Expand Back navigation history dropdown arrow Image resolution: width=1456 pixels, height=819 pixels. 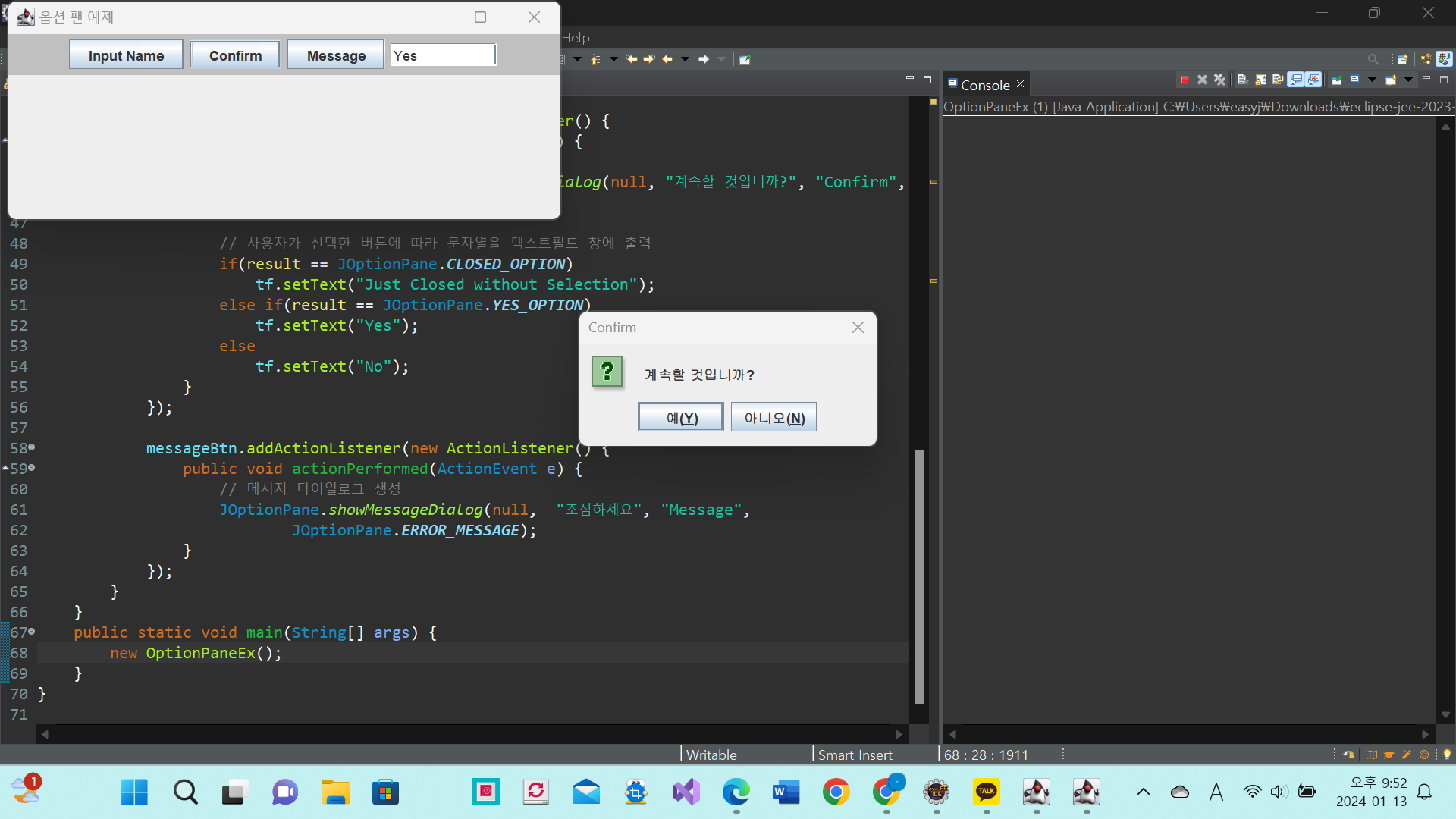click(685, 59)
